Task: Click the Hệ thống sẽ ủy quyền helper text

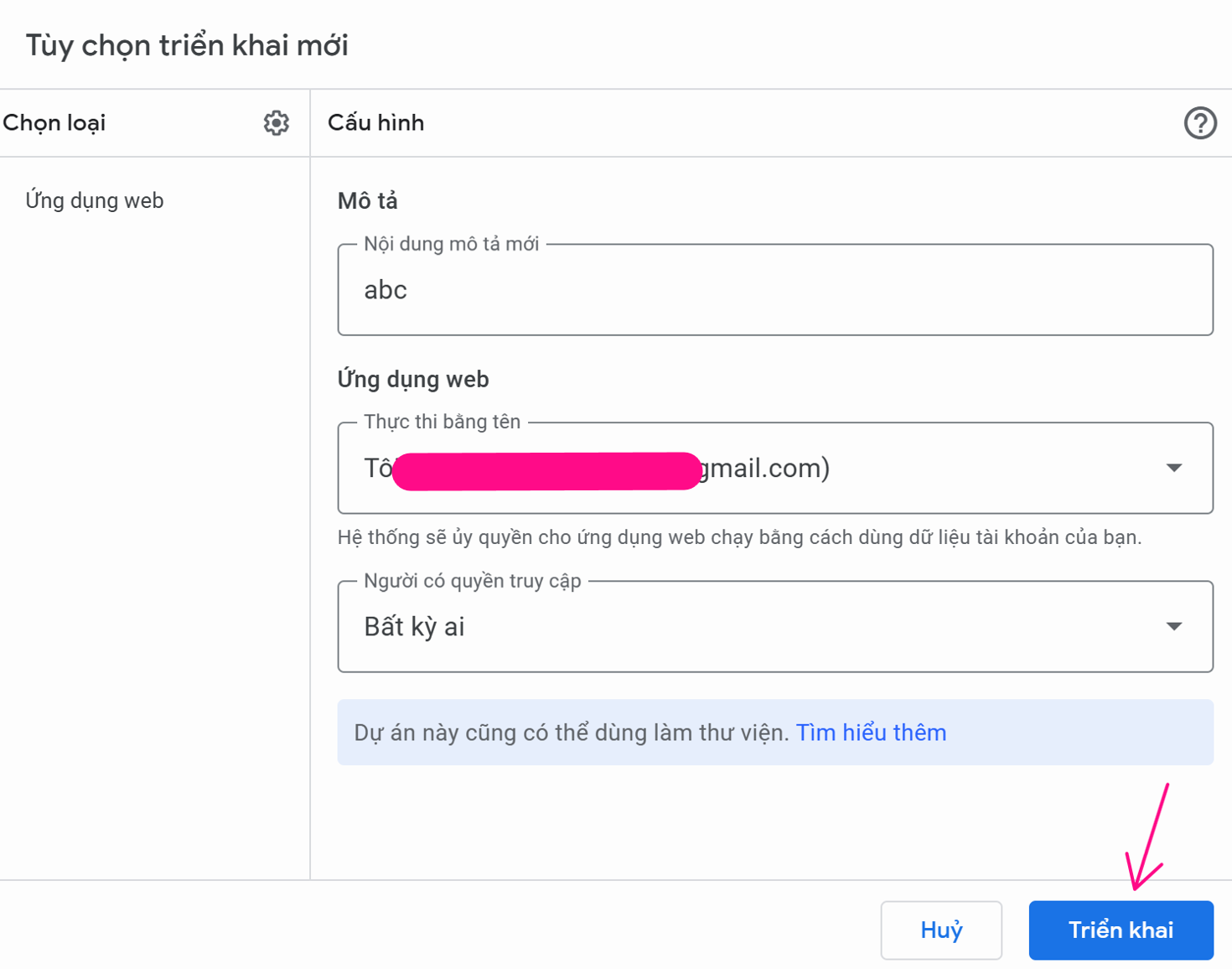Action: pyautogui.click(x=739, y=537)
